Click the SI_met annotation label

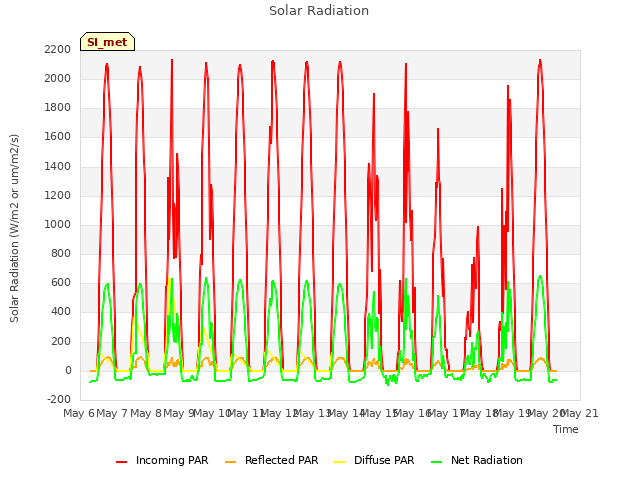click(107, 42)
